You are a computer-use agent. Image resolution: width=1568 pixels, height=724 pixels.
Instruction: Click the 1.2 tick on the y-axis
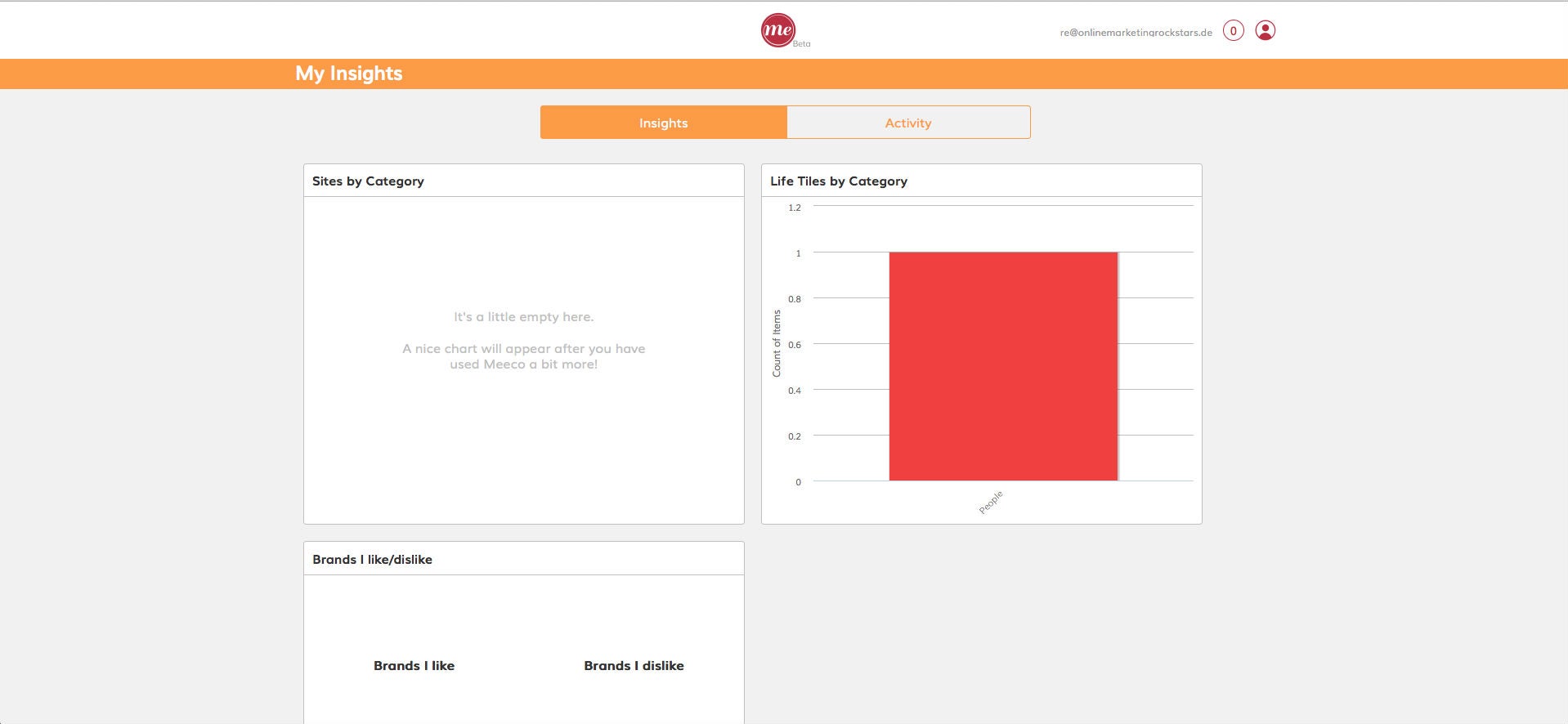point(794,208)
